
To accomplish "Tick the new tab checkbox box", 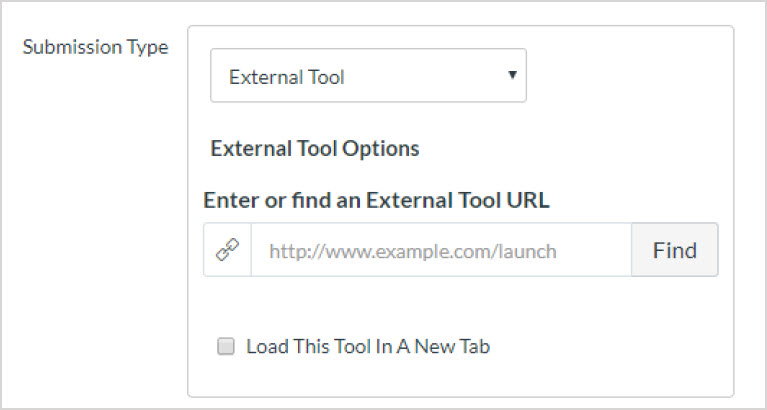I will tap(226, 347).
